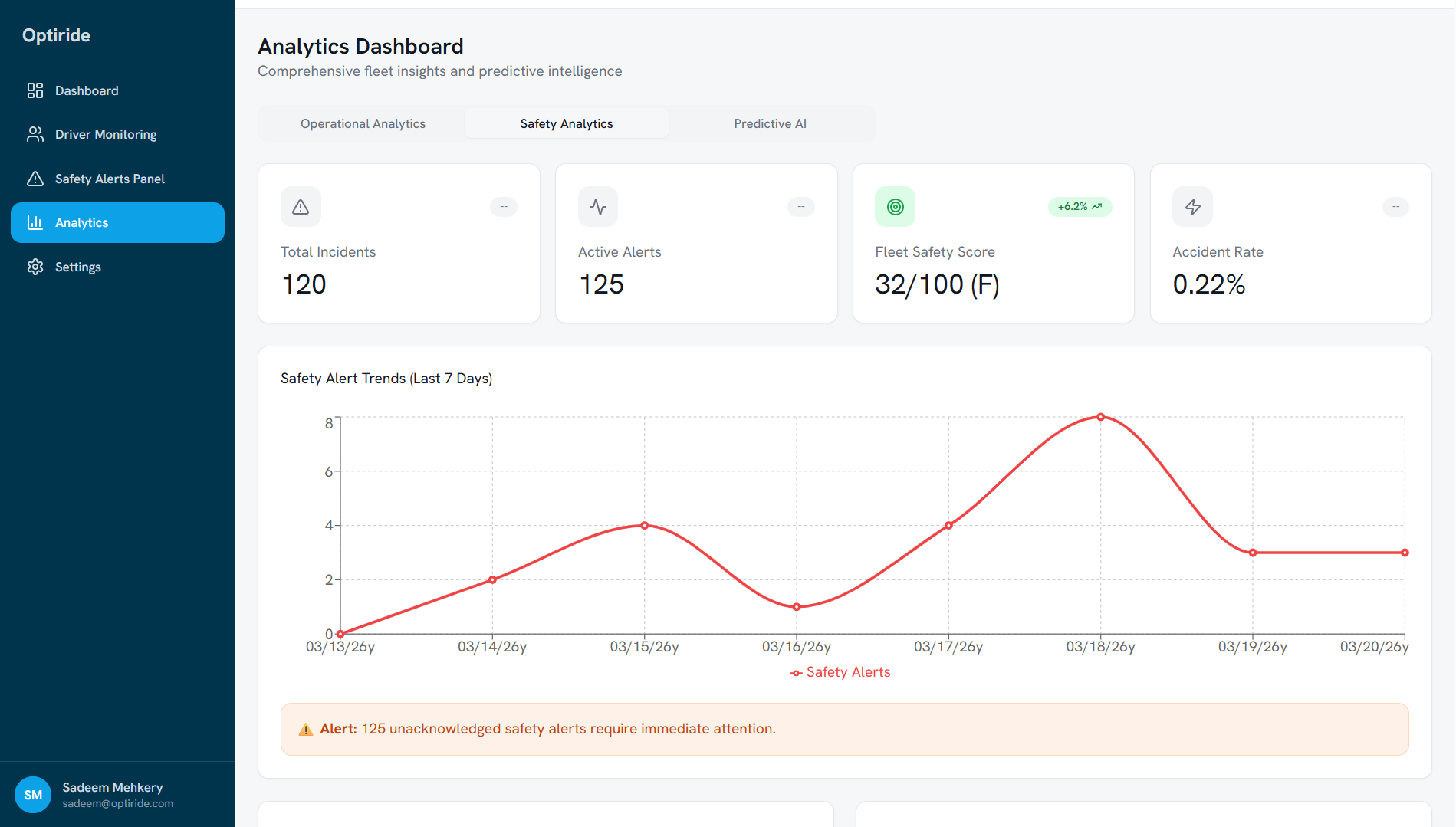Go to Driver Monitoring page

[117, 134]
